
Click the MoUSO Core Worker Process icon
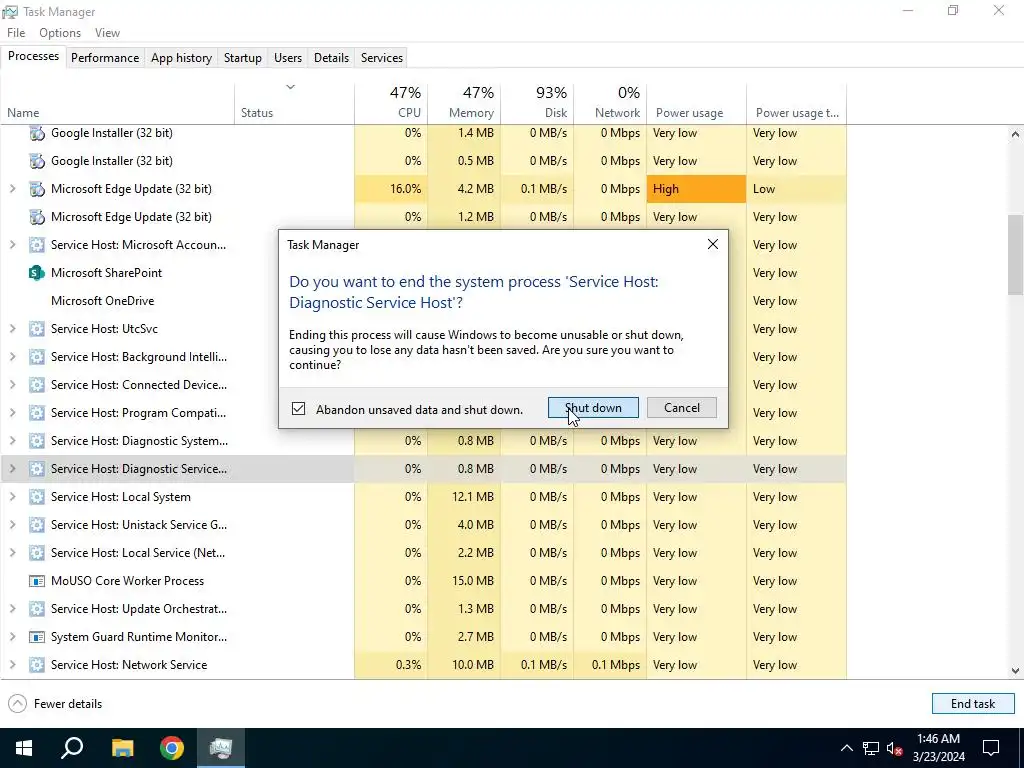(x=37, y=581)
